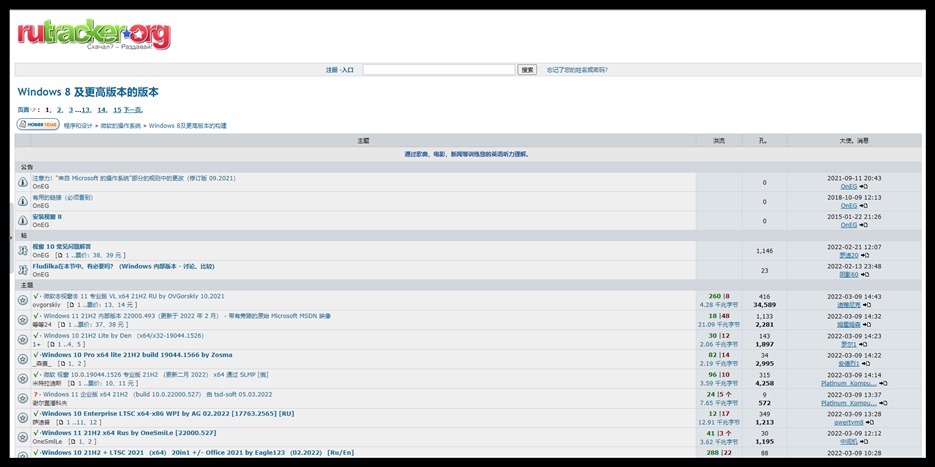Open the 入口 login link
Screen dimensions: 935x467
348,70
